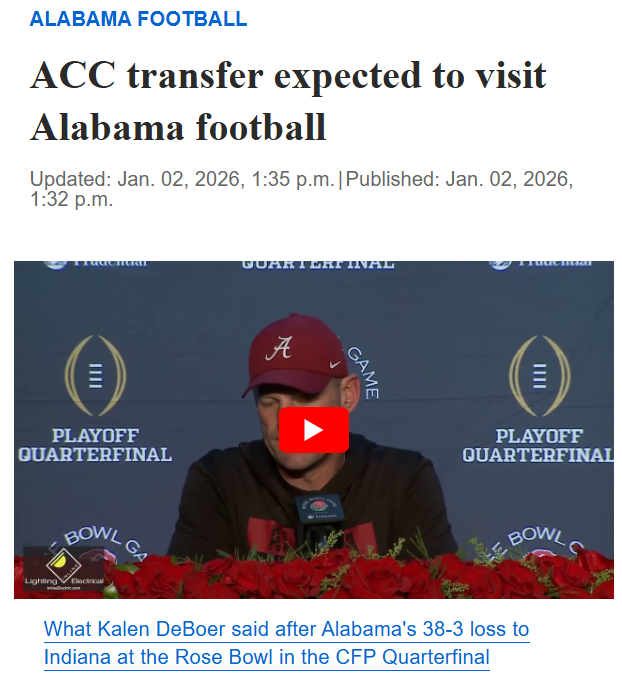Play the embedded YouTube video
The image size is (622, 681).
point(313,430)
